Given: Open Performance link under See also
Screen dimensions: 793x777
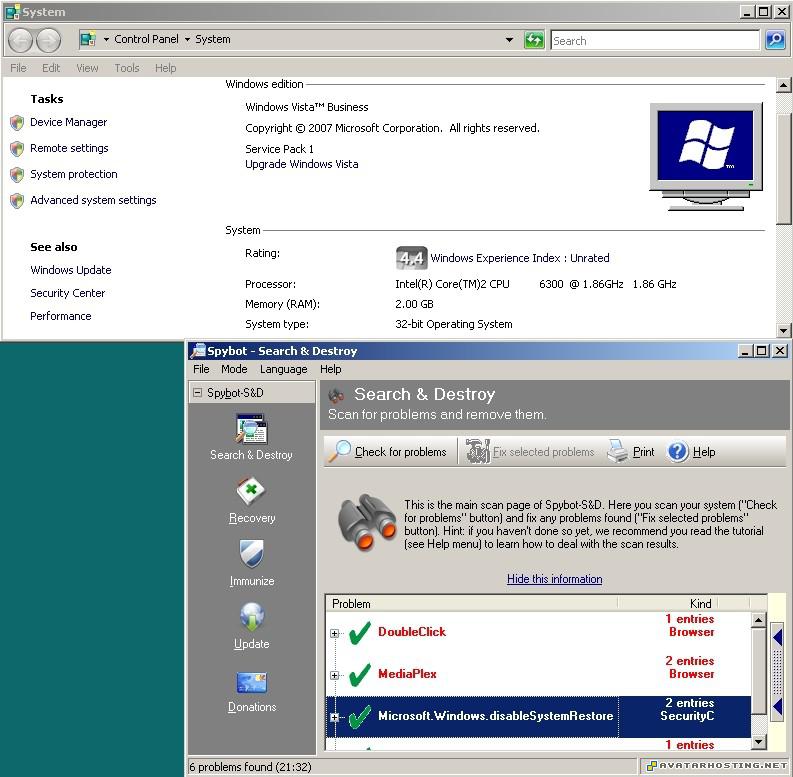Looking at the screenshot, I should click(x=61, y=316).
